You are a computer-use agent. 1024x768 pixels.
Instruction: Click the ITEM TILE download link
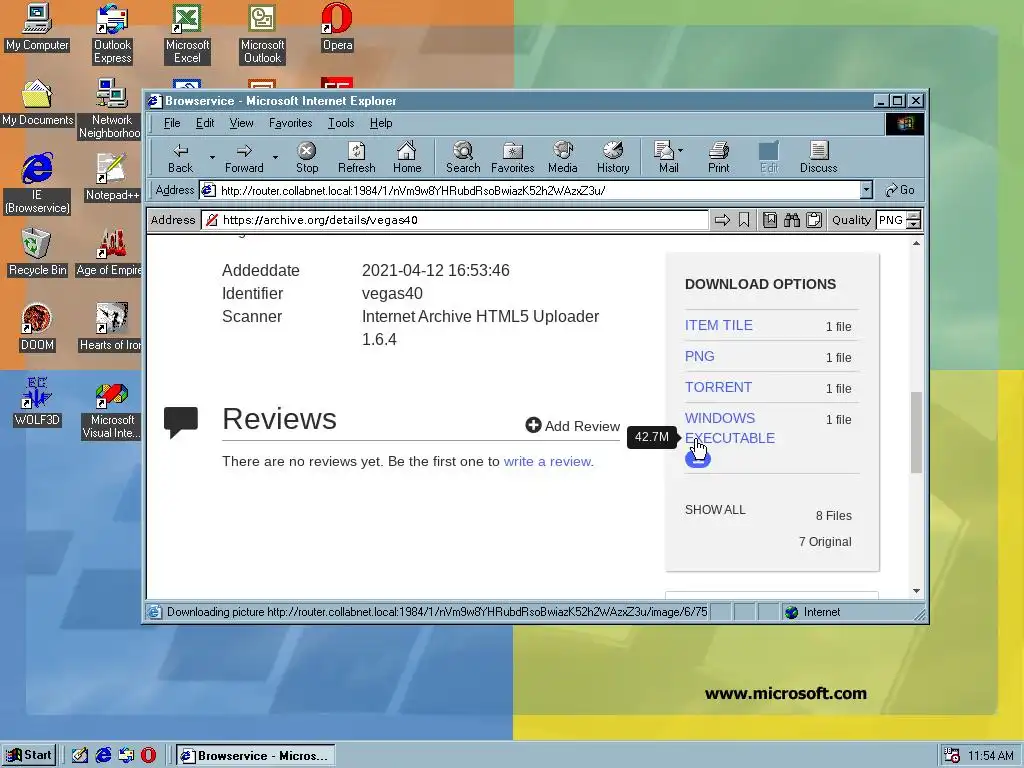tap(718, 325)
